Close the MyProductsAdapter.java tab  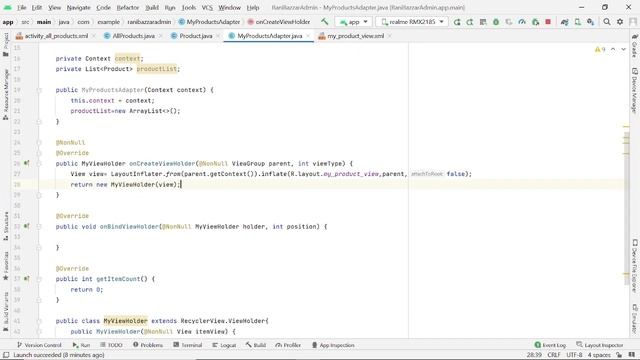click(308, 36)
